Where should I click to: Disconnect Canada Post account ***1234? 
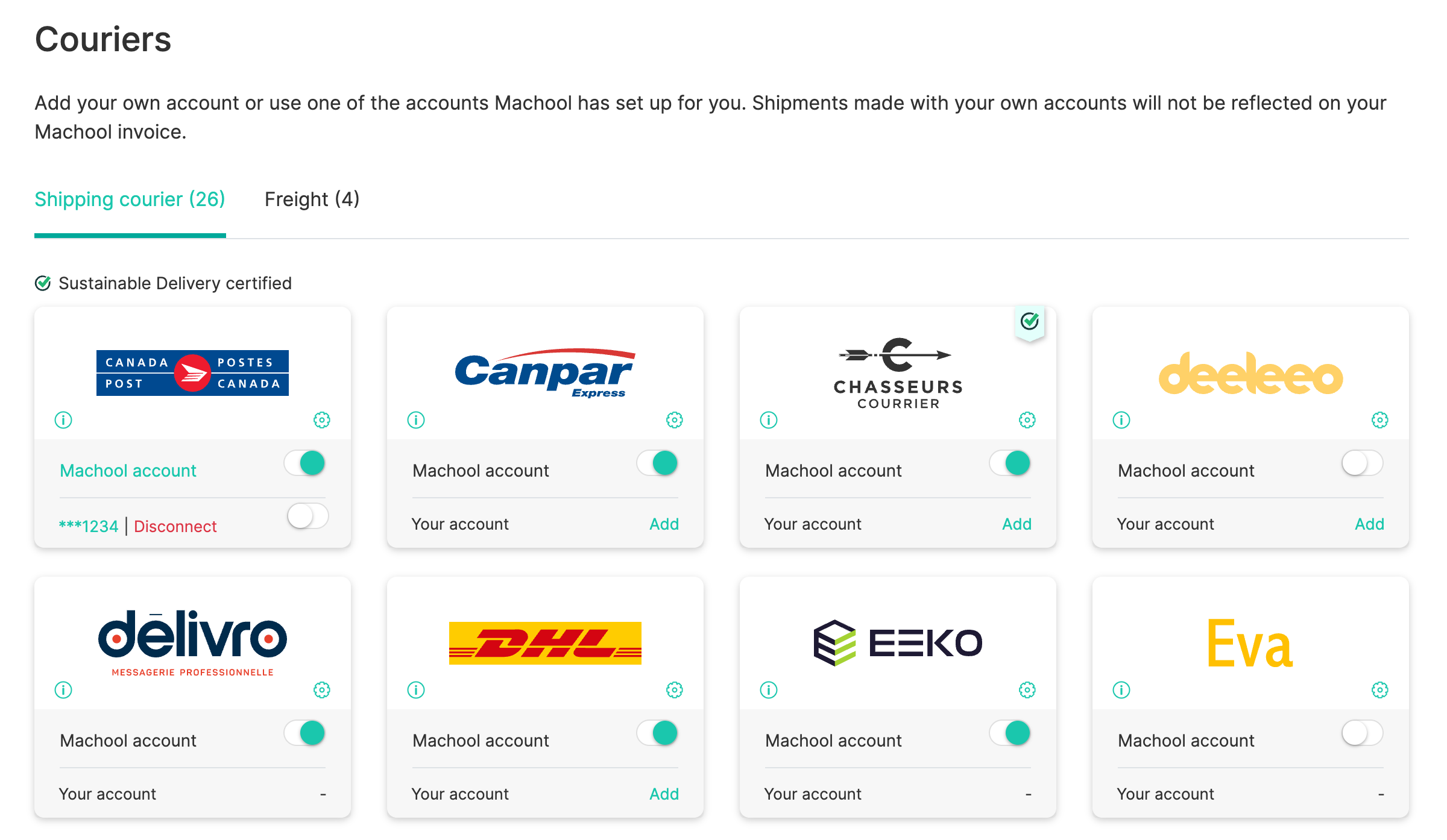(x=175, y=527)
